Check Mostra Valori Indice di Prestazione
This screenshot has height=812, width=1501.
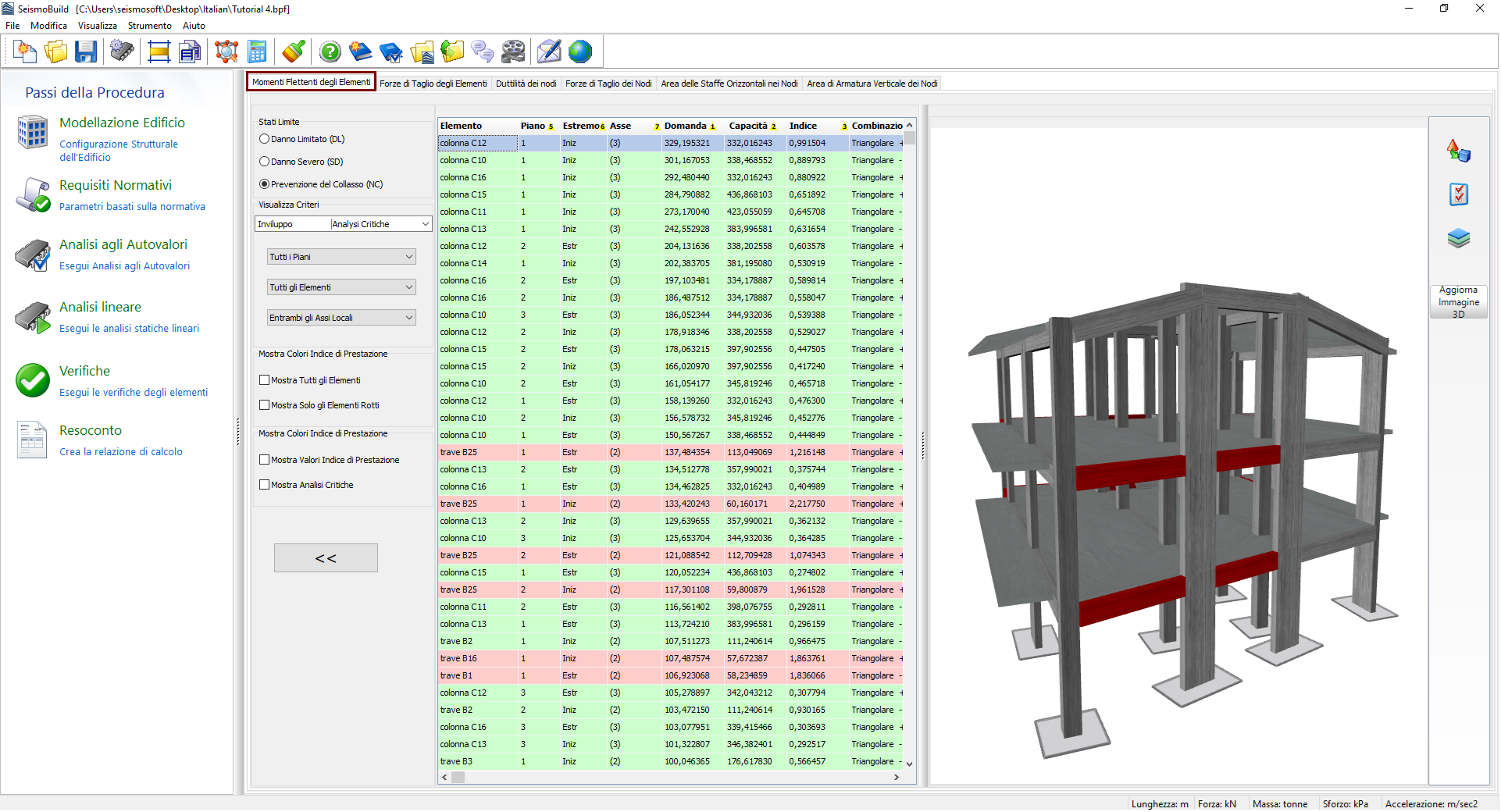pos(265,460)
